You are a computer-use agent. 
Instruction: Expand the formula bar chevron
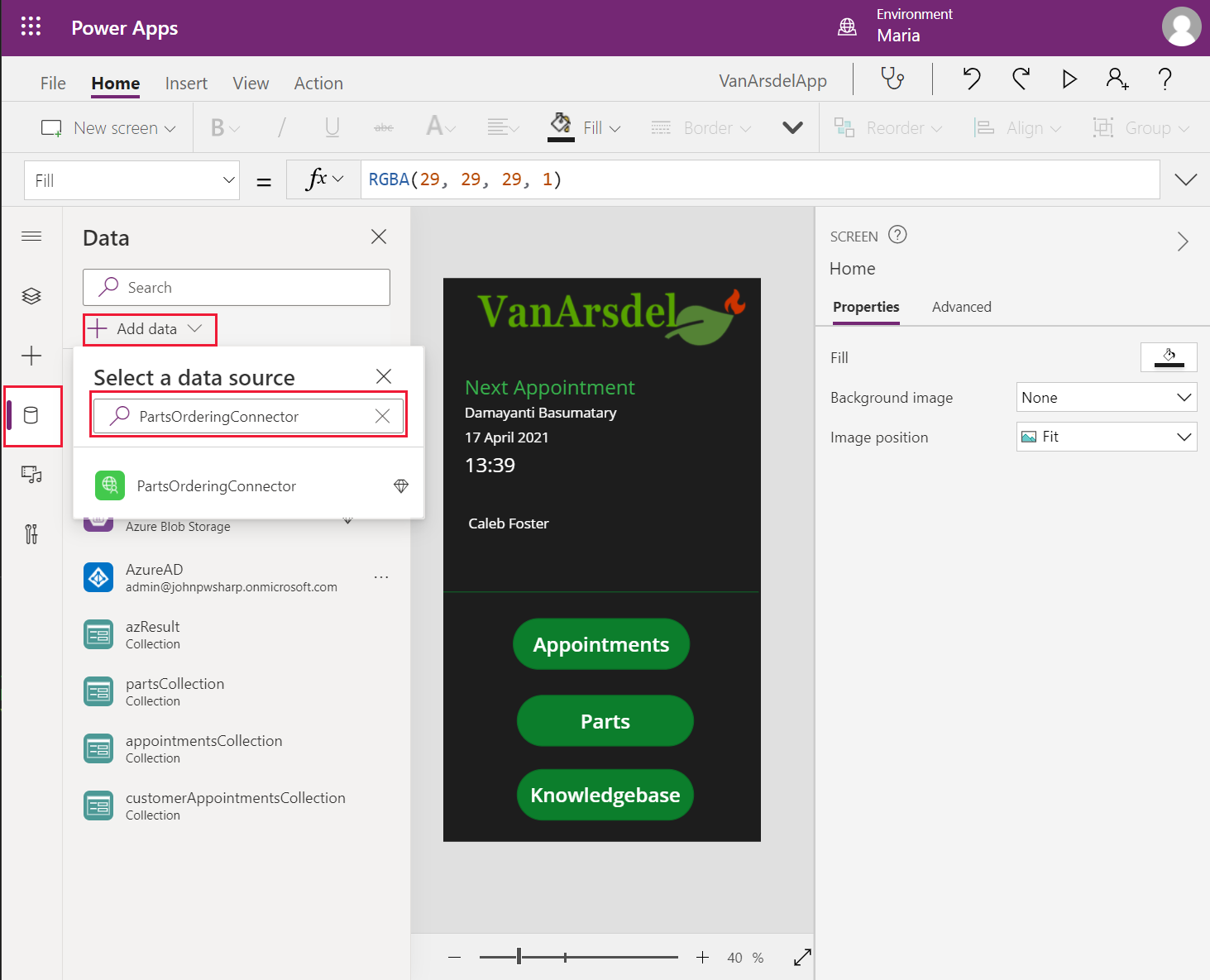tap(1186, 179)
